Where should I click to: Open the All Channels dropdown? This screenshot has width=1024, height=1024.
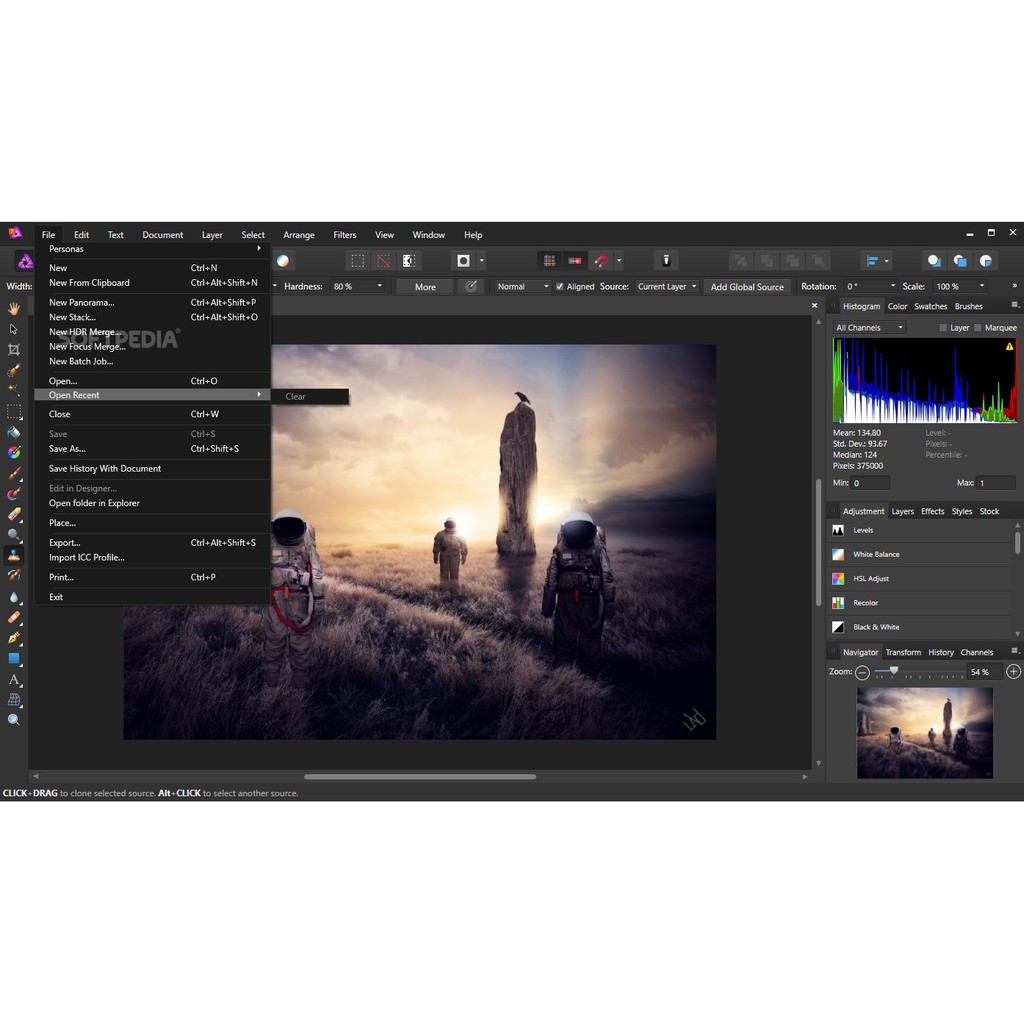click(x=869, y=328)
